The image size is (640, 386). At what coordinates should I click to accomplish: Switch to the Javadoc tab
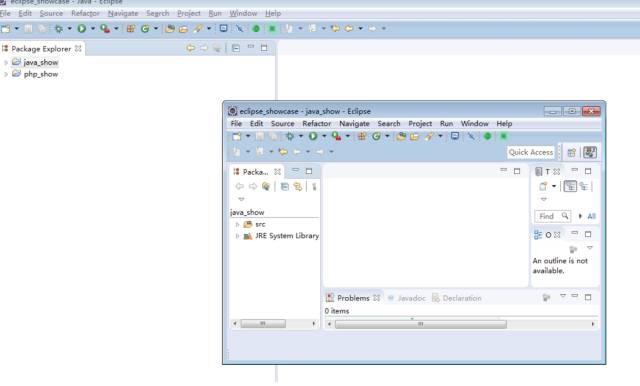407,298
